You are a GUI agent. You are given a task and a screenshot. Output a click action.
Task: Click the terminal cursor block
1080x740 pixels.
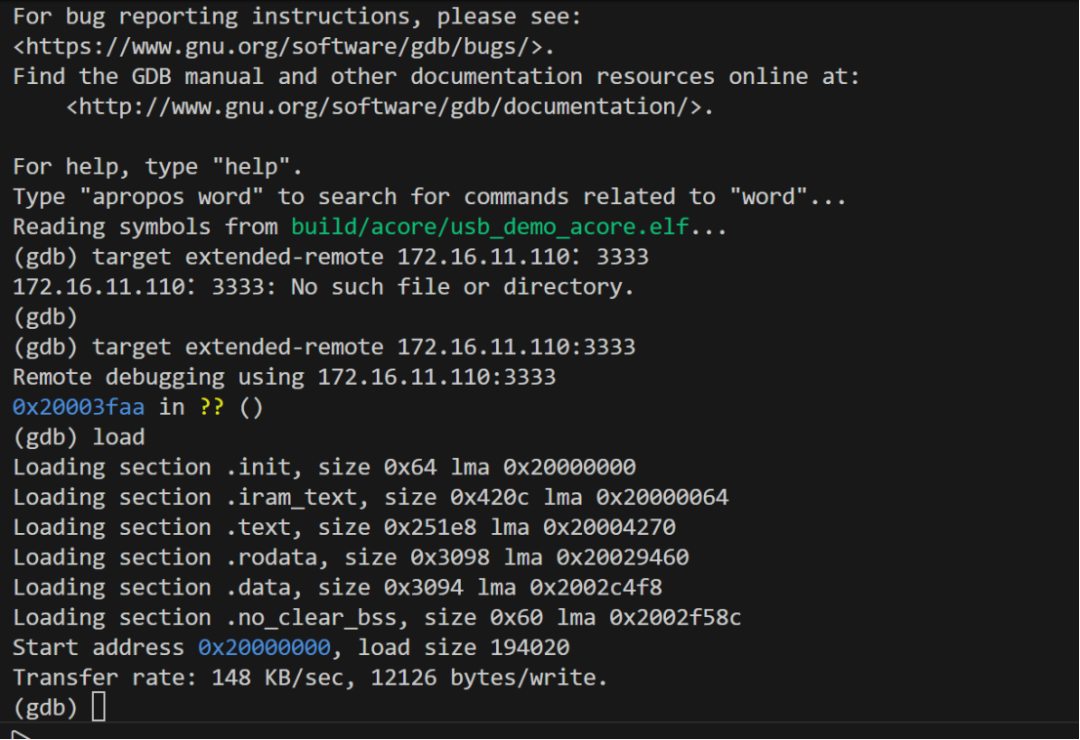[x=99, y=707]
